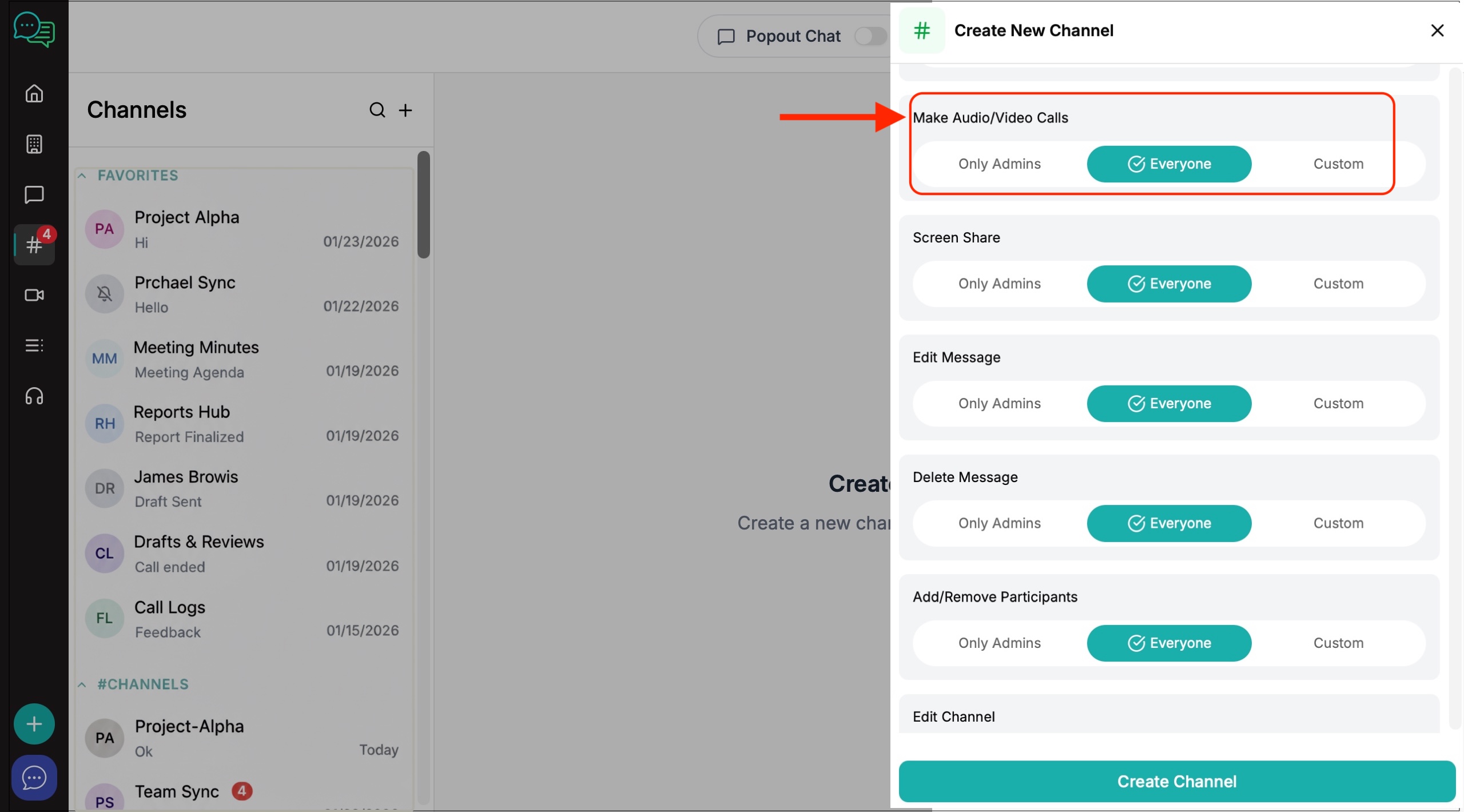Collapse the FAVORITES section

click(82, 176)
